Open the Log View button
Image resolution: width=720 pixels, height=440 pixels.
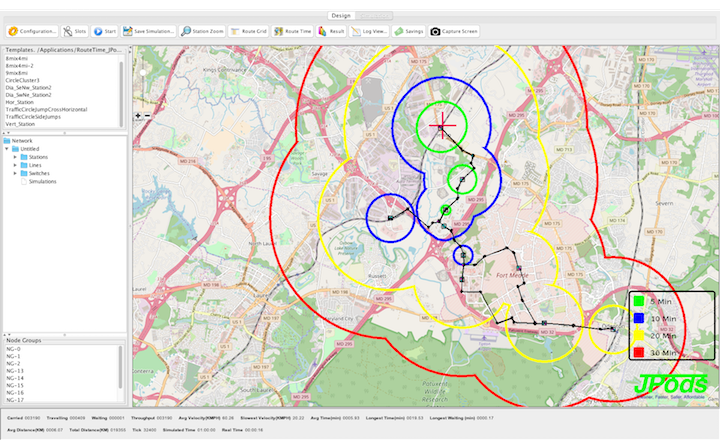[x=369, y=31]
